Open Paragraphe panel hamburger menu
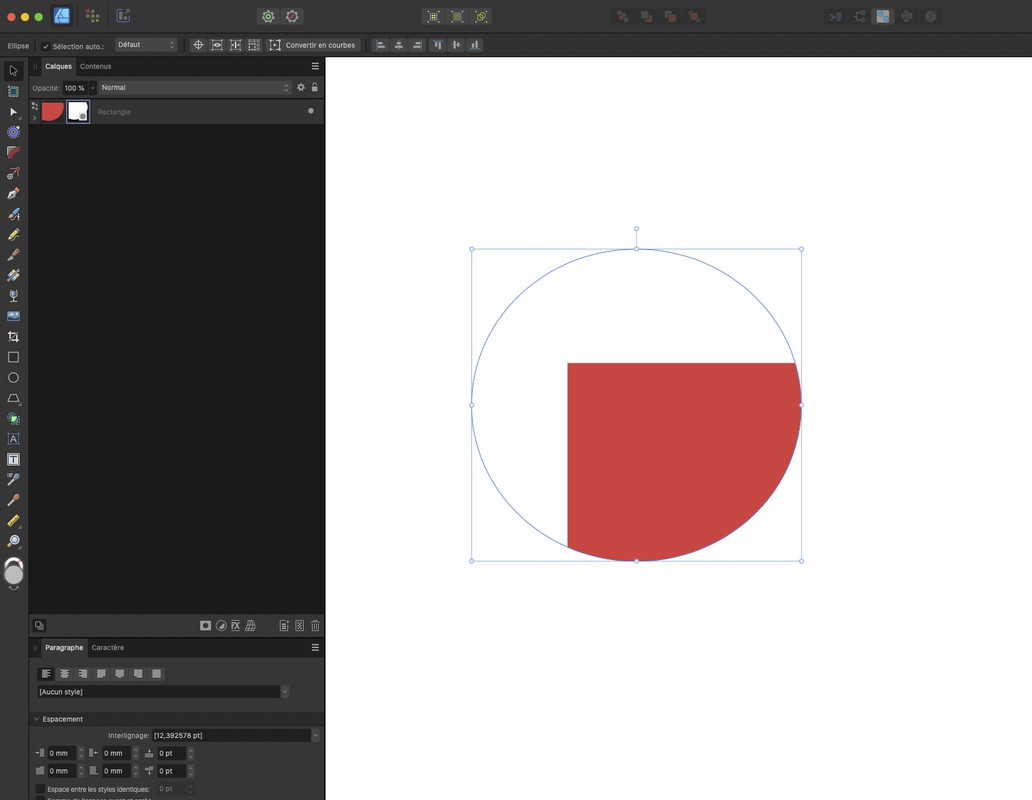The image size is (1032, 800). (x=315, y=647)
